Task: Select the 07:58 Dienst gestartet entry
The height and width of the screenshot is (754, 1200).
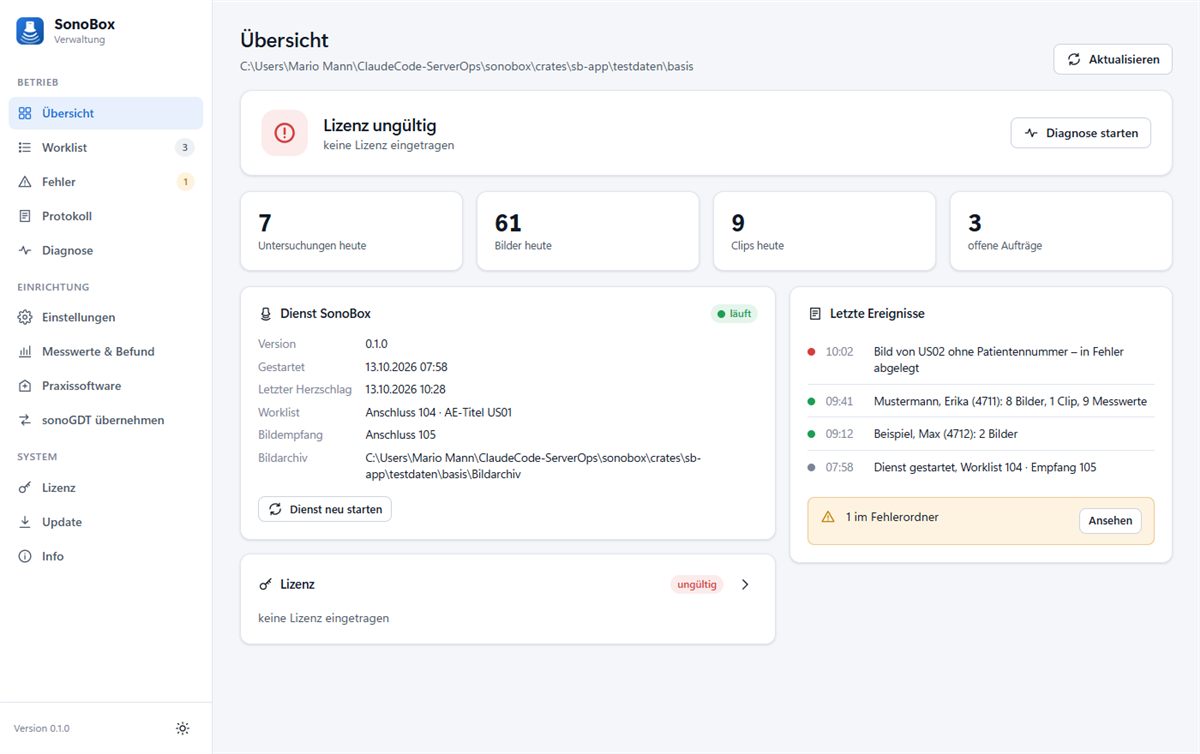Action: 981,467
